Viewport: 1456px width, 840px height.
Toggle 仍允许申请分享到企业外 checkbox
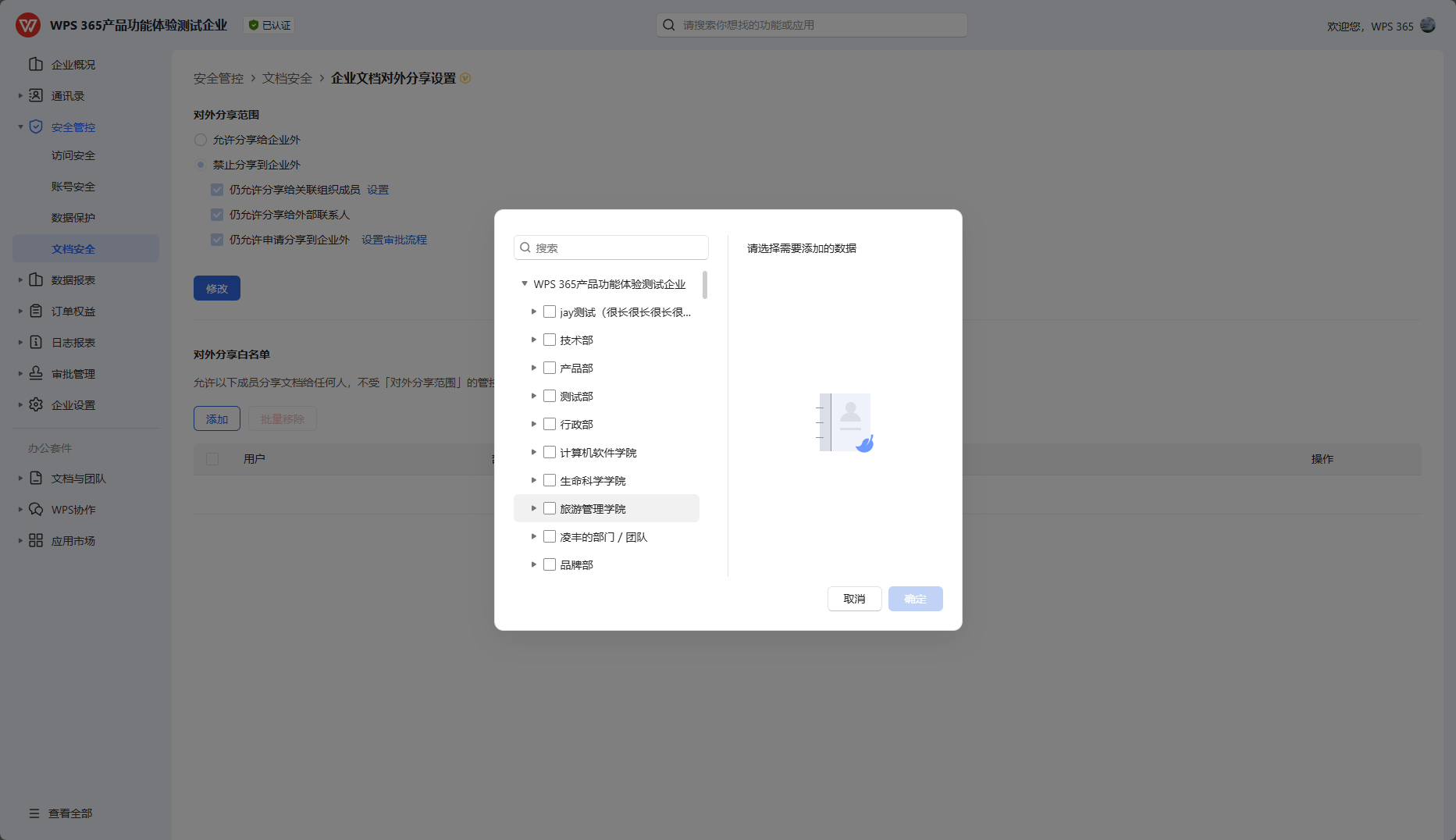[217, 240]
